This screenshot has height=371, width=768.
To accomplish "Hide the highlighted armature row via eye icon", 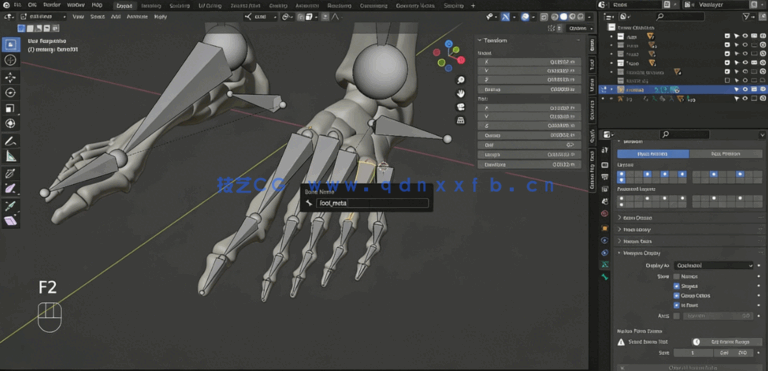I will (x=745, y=89).
